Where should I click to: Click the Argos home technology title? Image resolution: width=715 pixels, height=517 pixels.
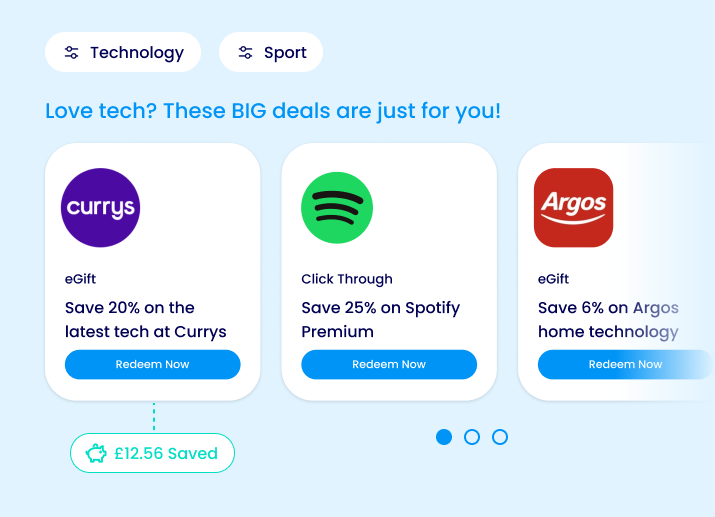tap(608, 320)
